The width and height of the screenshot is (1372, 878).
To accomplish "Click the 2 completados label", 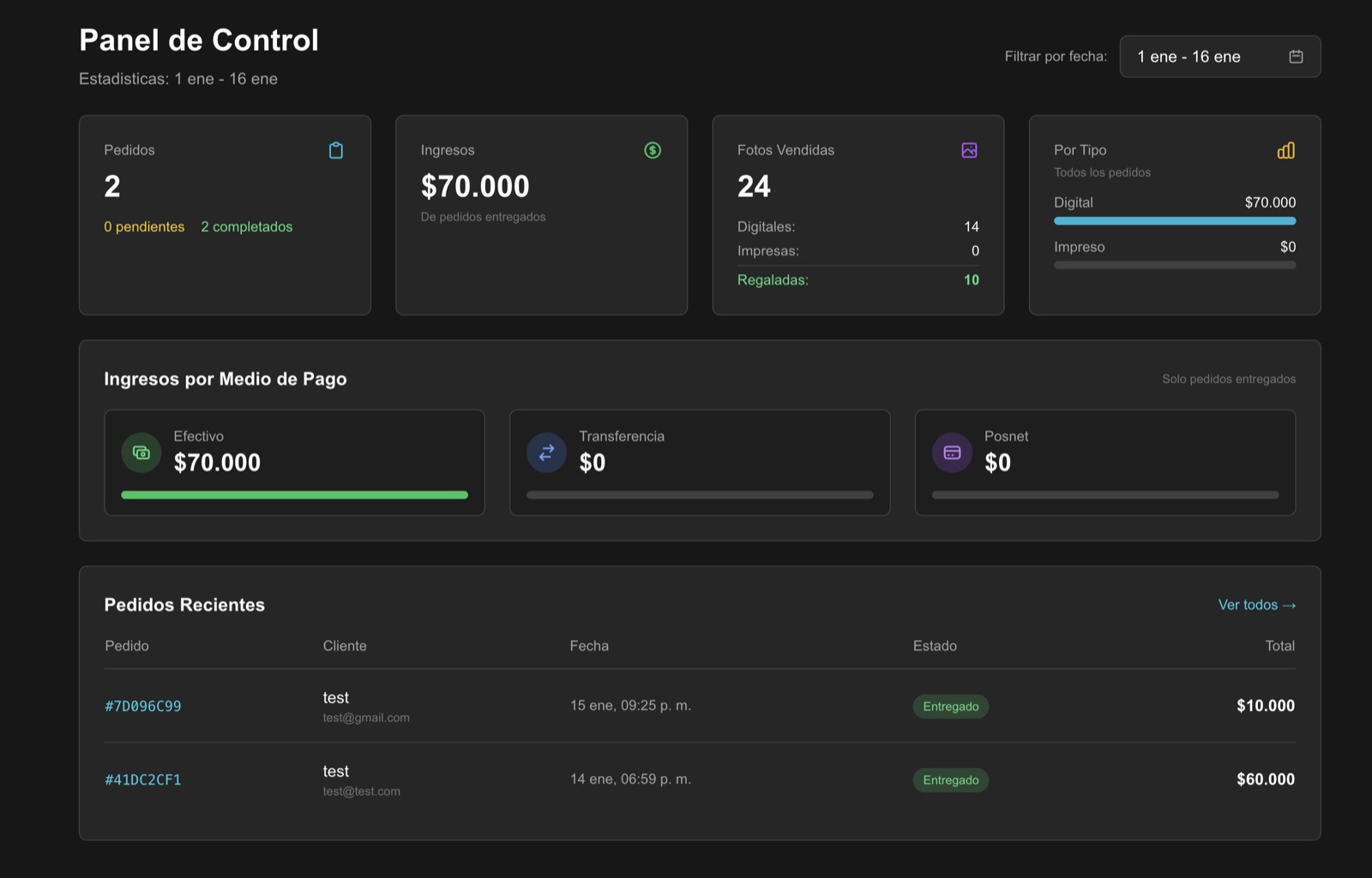I will point(246,227).
